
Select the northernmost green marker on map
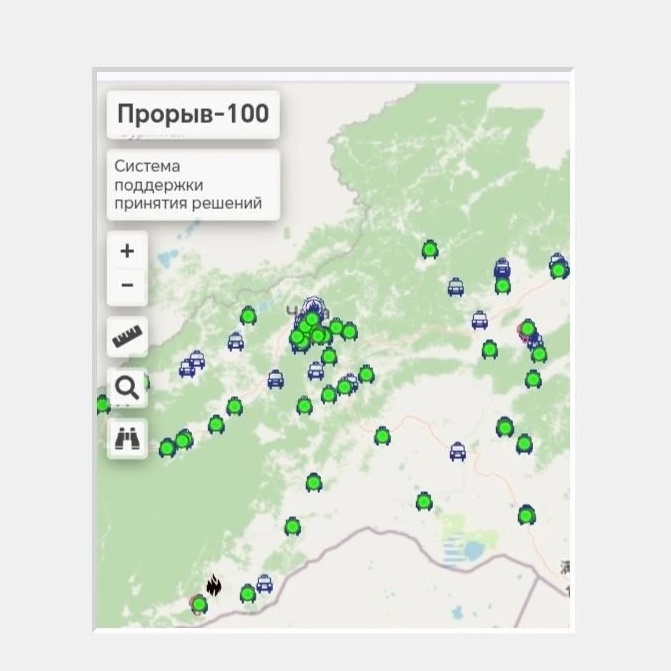430,249
